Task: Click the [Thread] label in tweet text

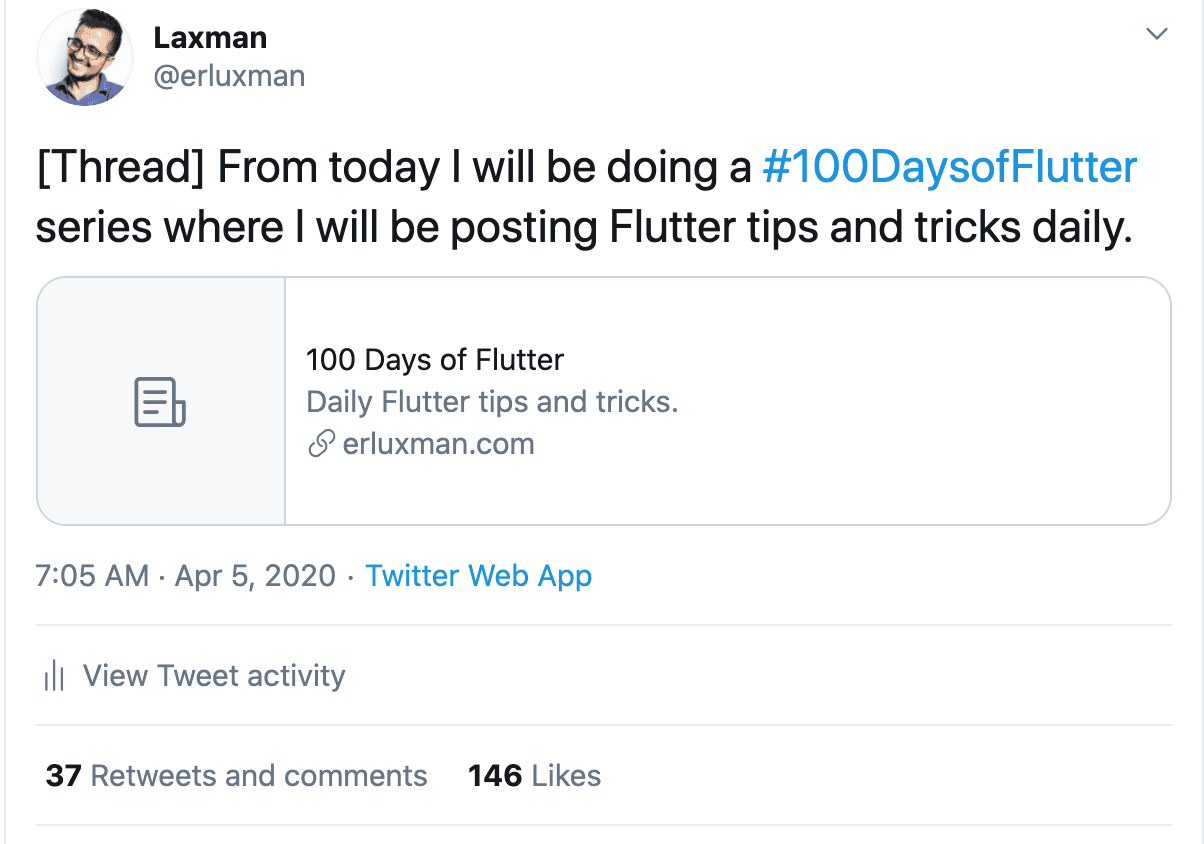Action: [121, 169]
